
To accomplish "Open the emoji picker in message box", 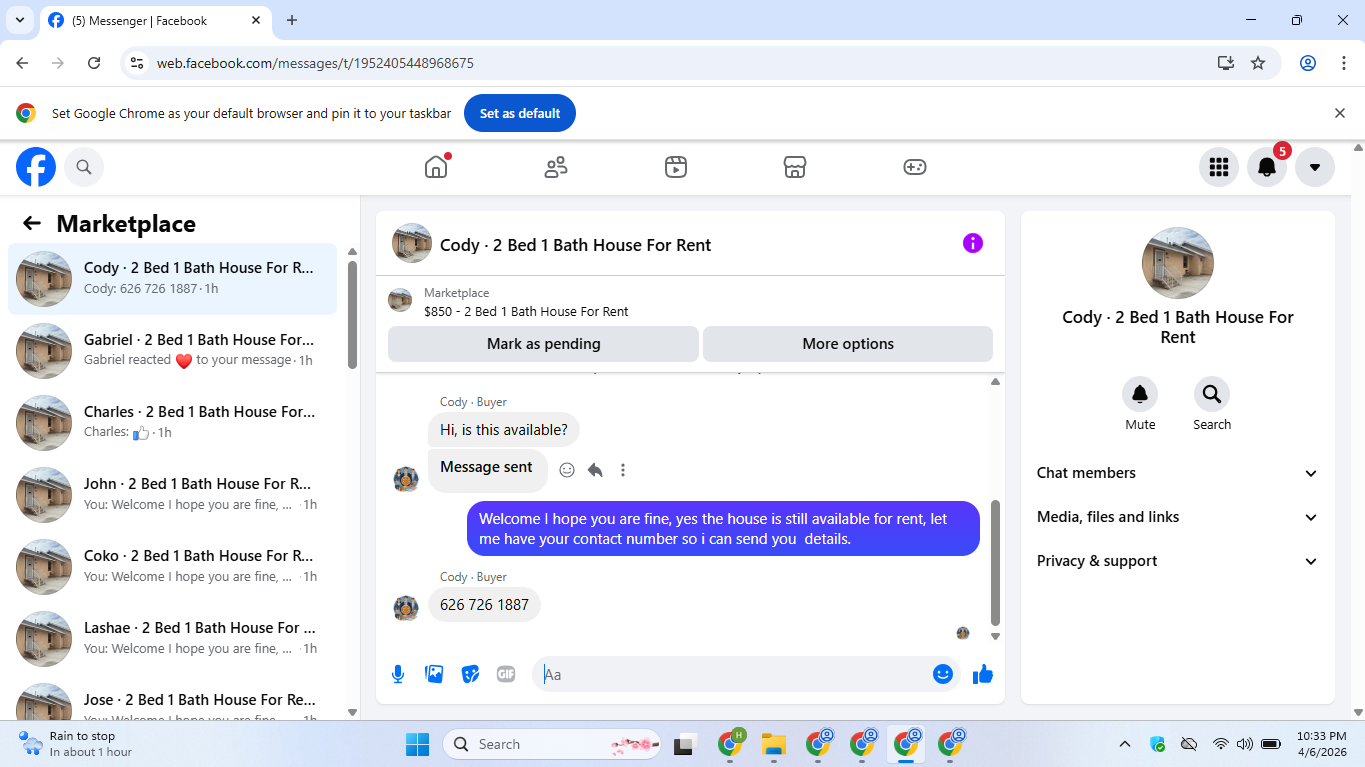I will coord(942,674).
